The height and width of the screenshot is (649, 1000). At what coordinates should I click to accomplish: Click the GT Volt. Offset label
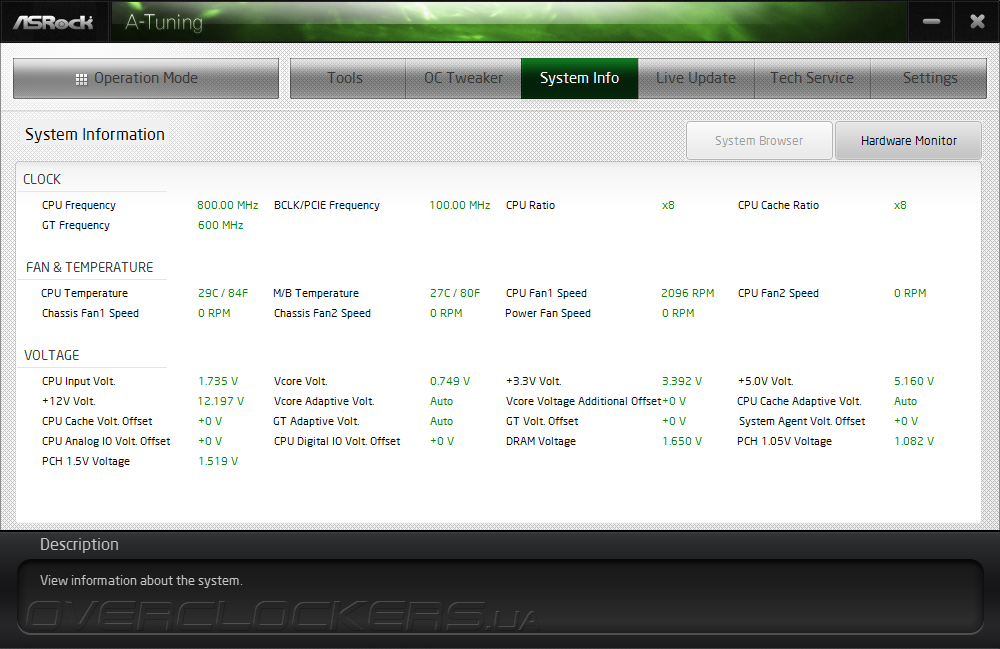point(542,421)
